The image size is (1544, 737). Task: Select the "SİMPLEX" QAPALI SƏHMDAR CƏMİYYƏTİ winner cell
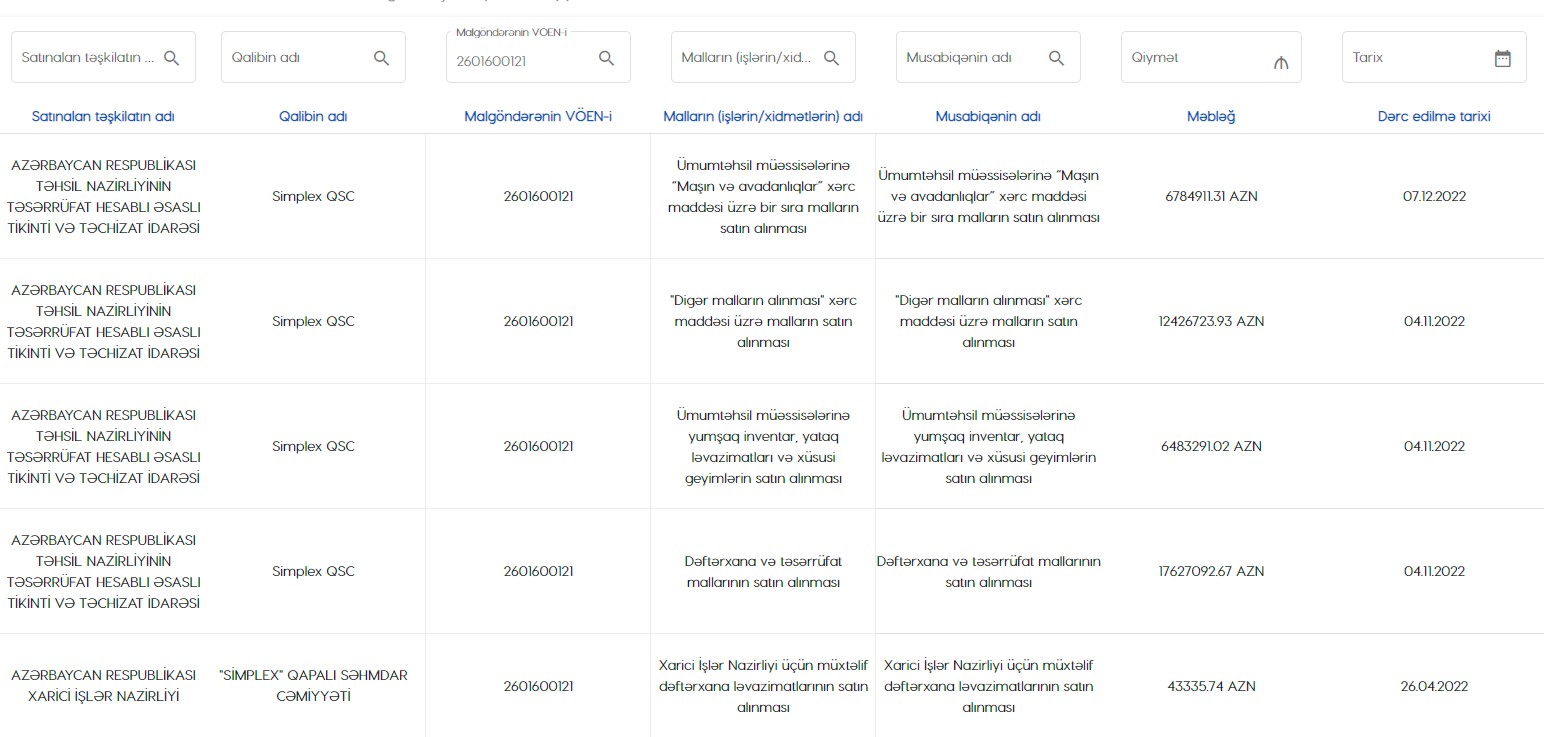[313, 686]
